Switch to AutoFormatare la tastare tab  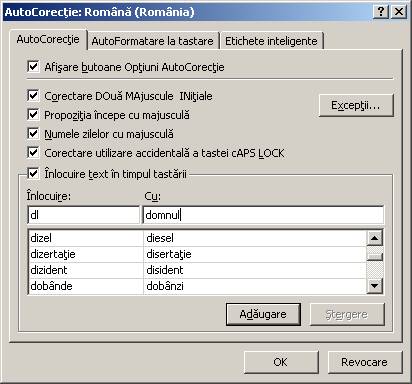153,41
